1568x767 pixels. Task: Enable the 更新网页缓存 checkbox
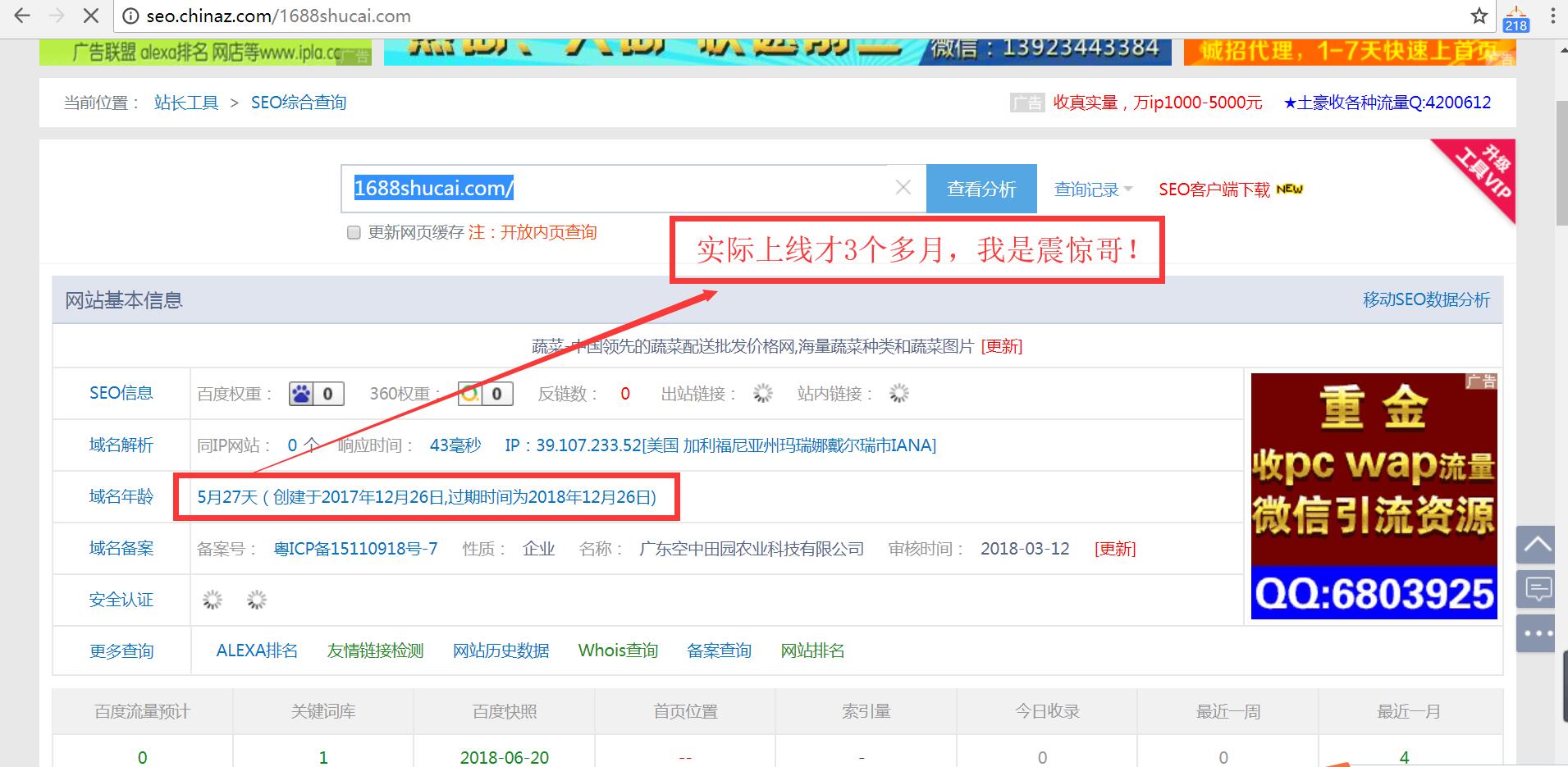coord(354,232)
